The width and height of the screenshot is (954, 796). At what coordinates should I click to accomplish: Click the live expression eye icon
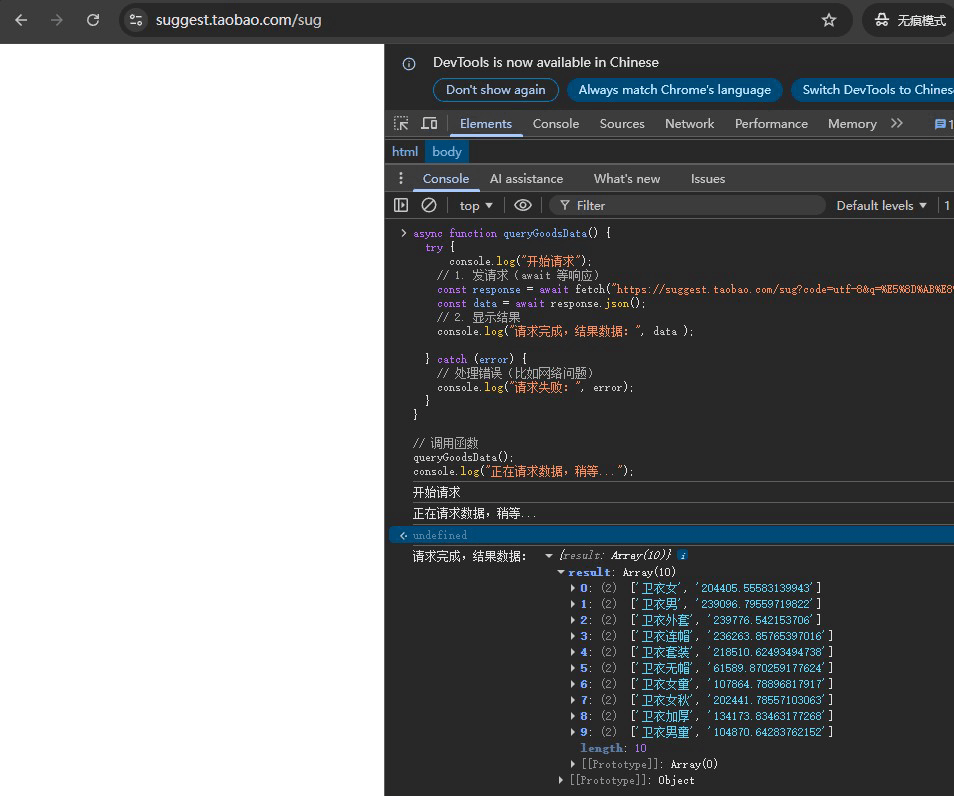(x=523, y=205)
